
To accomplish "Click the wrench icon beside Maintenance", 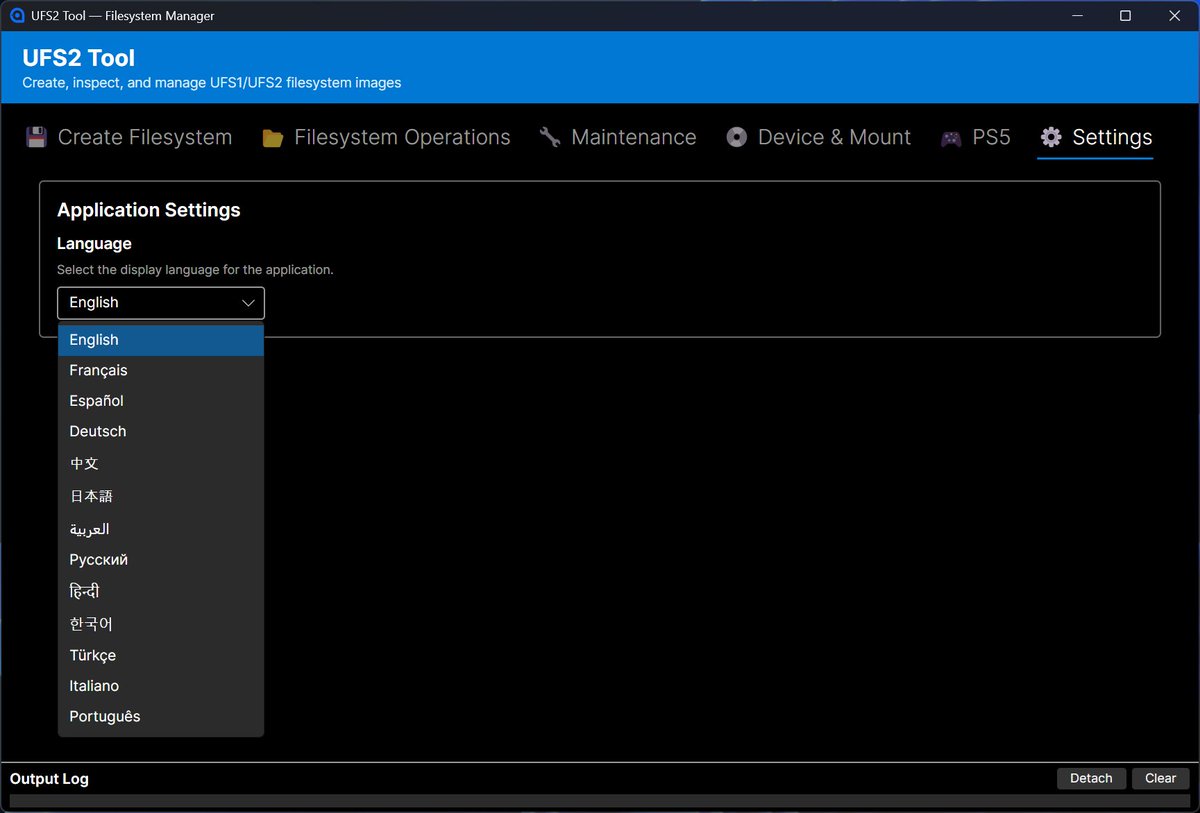I will [x=549, y=138].
